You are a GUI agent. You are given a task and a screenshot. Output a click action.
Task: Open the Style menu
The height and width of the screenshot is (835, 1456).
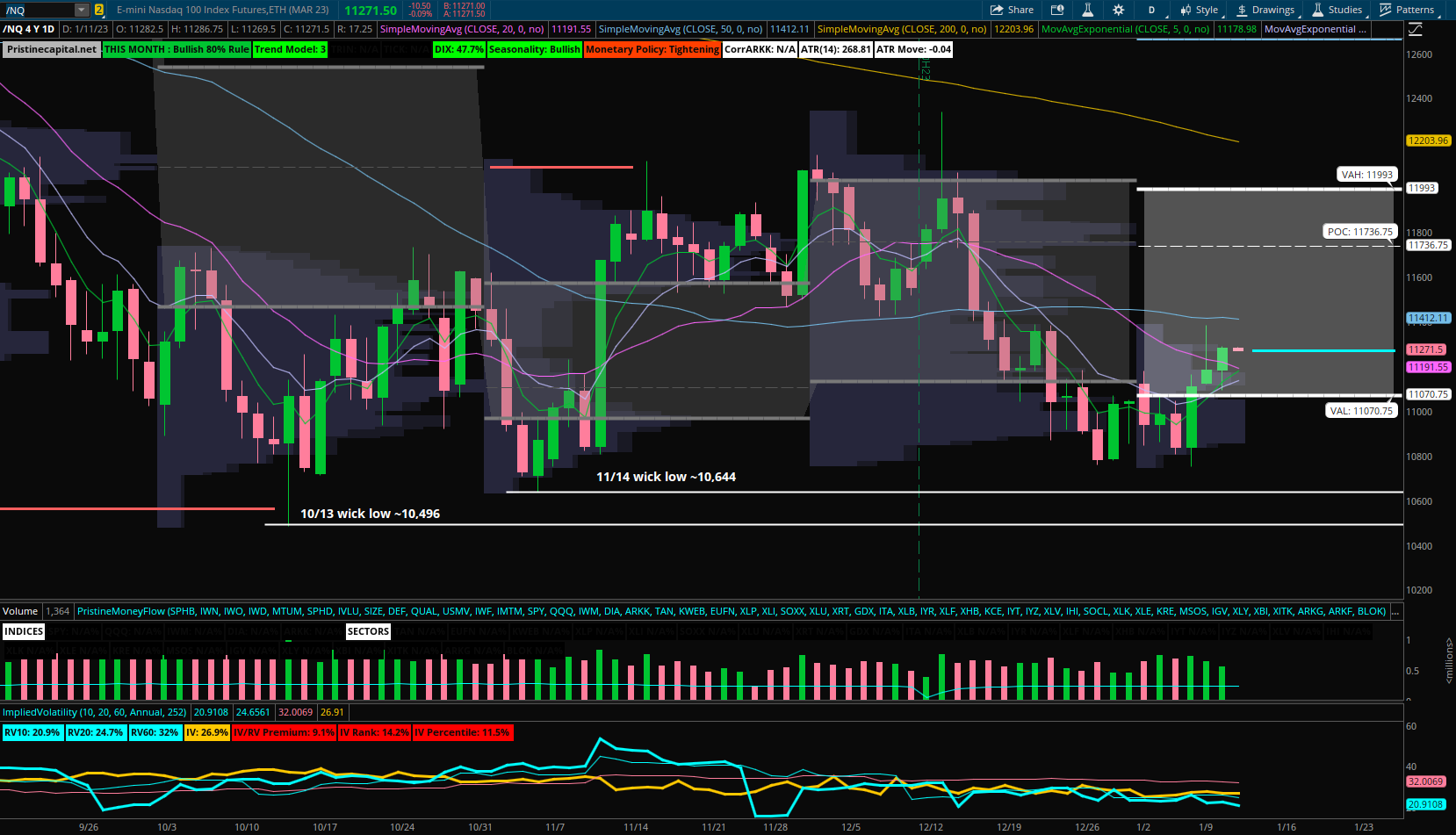[x=1200, y=10]
